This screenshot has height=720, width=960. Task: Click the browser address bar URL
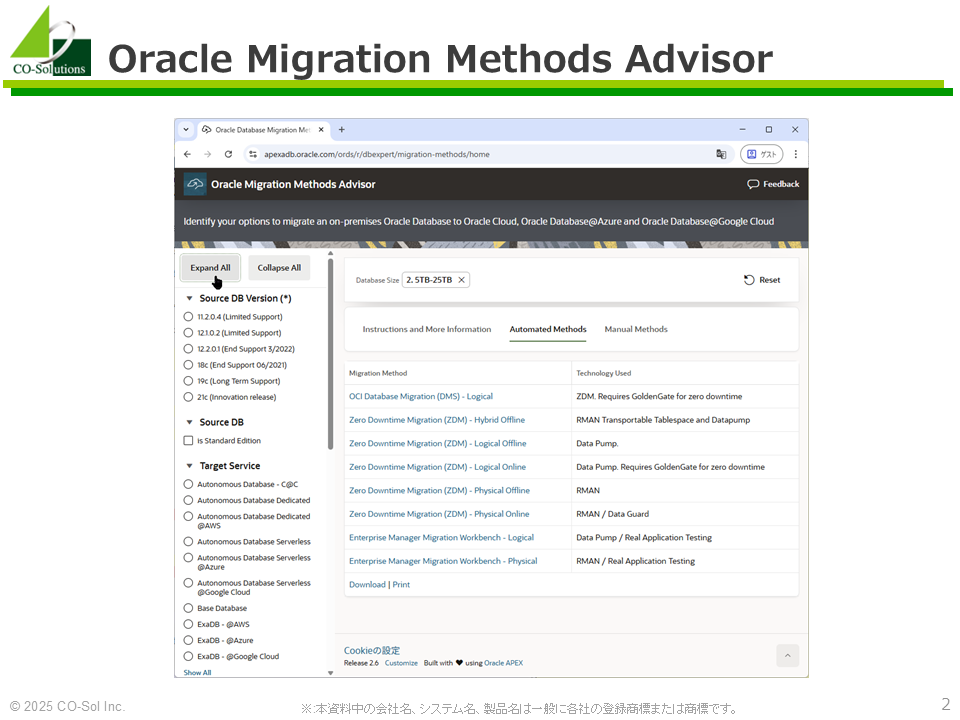coord(377,154)
